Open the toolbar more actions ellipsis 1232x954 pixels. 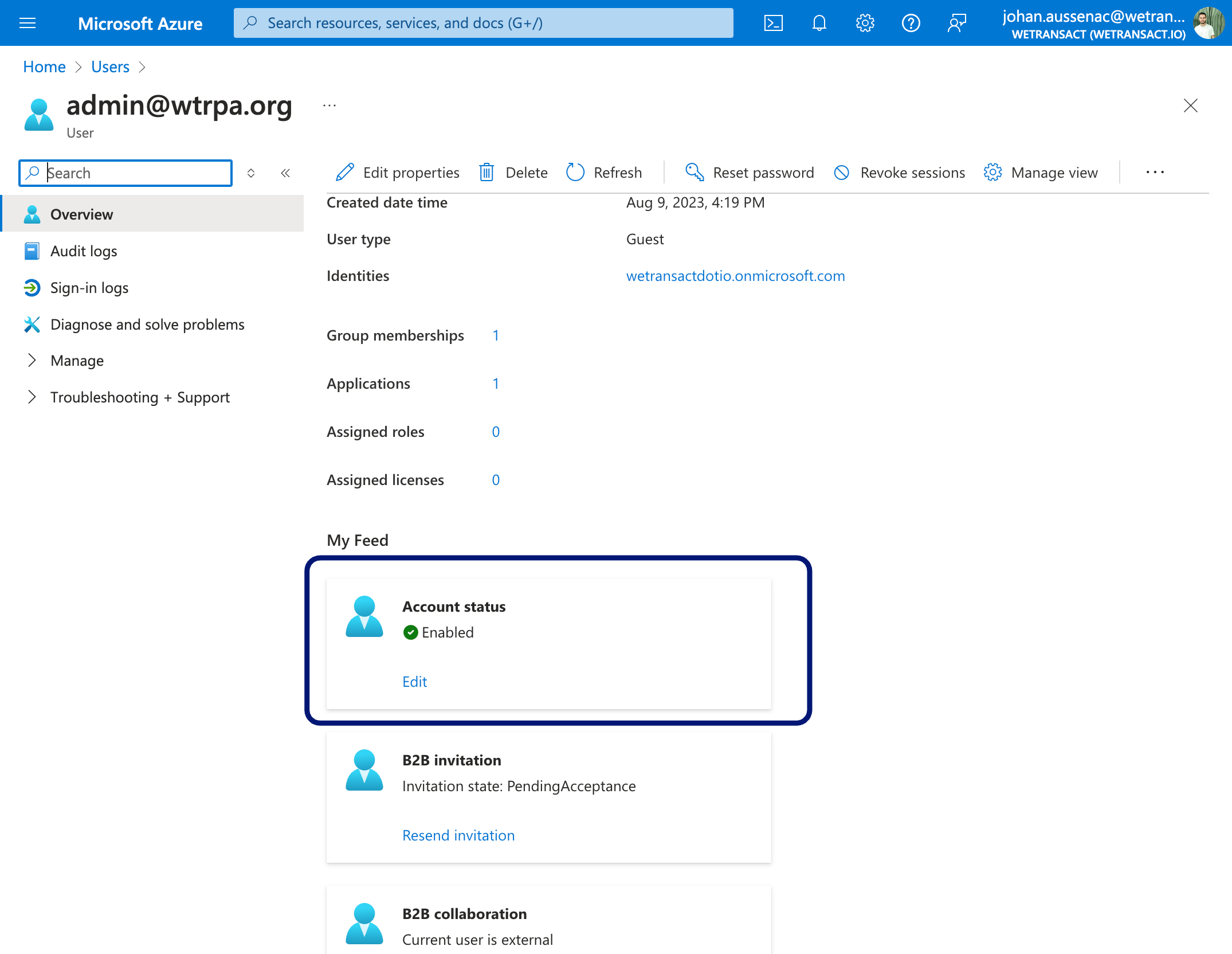(1155, 173)
